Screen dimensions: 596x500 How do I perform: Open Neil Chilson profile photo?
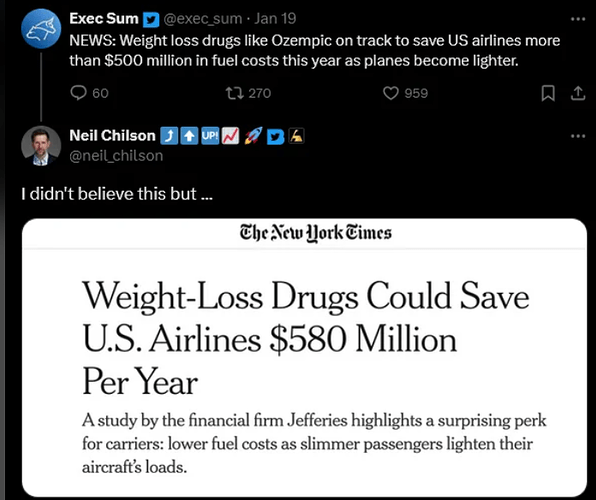[41, 146]
